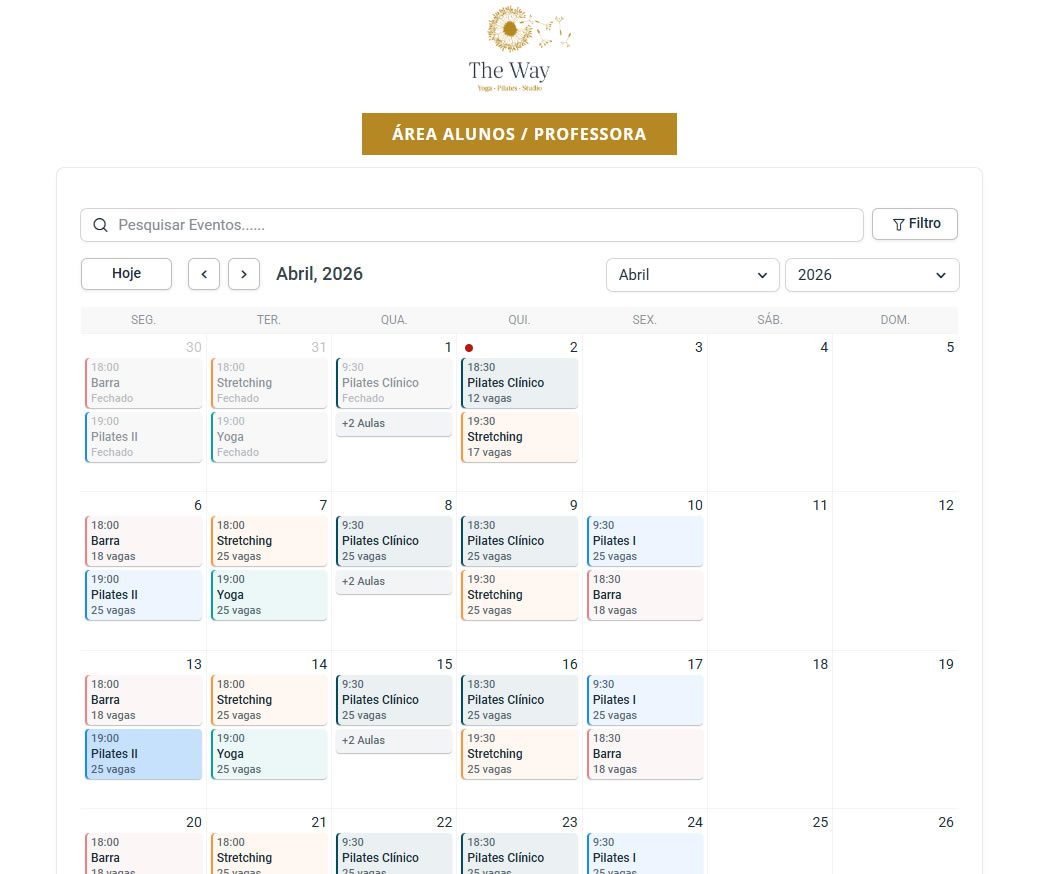This screenshot has width=1039, height=874.
Task: Open the 2026 year dropdown
Action: 871,275
